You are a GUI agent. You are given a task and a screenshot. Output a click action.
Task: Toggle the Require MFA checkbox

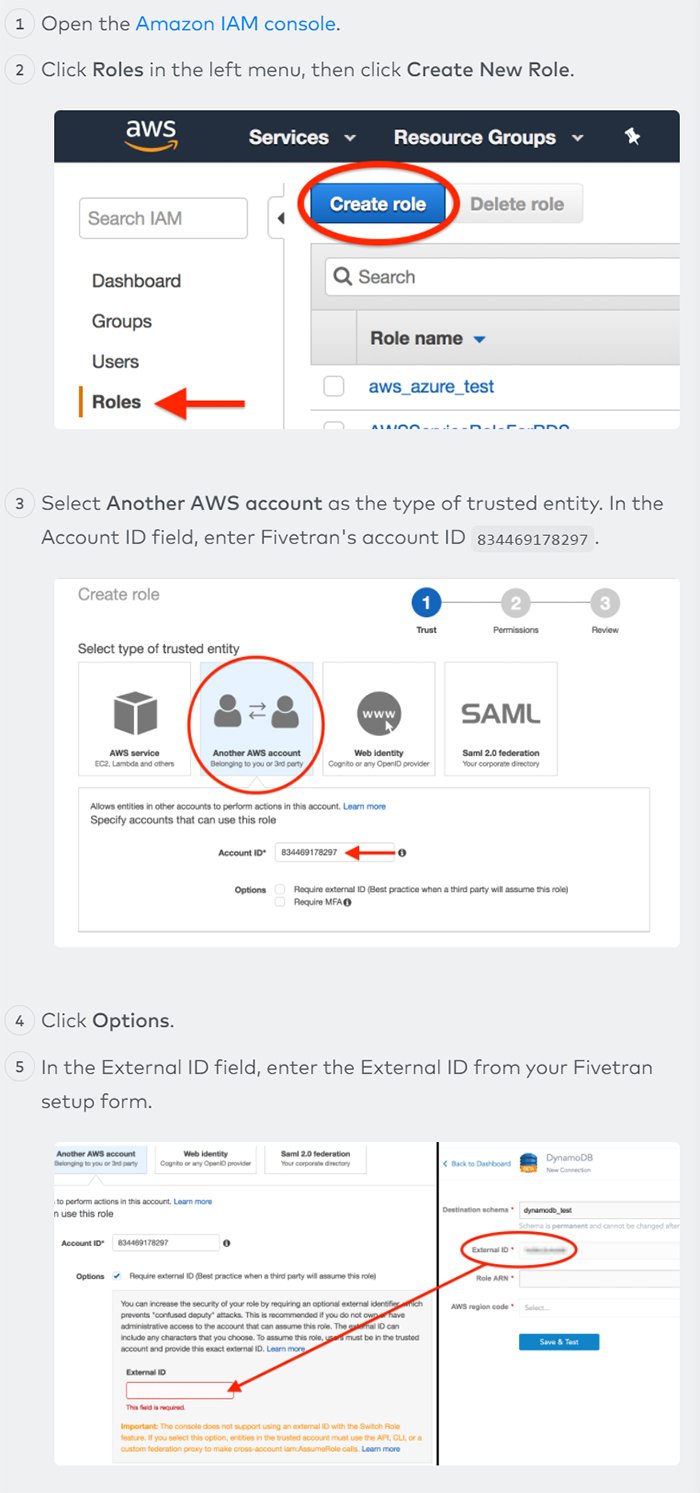click(x=281, y=902)
